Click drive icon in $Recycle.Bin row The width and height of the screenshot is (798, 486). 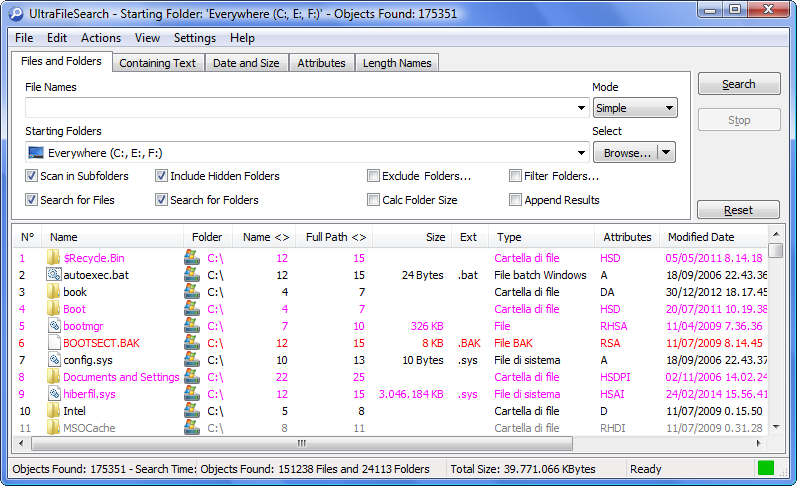(x=192, y=258)
